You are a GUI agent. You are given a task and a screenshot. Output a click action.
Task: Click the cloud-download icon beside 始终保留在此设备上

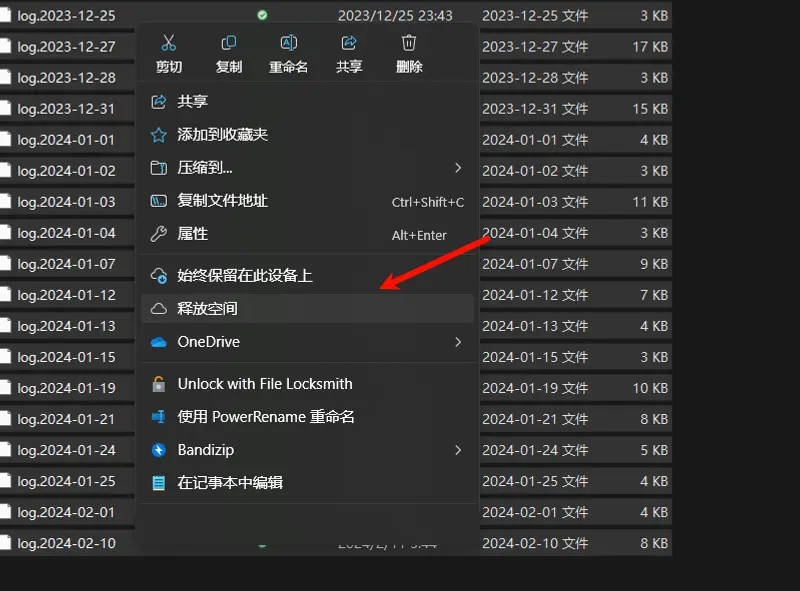tap(159, 276)
